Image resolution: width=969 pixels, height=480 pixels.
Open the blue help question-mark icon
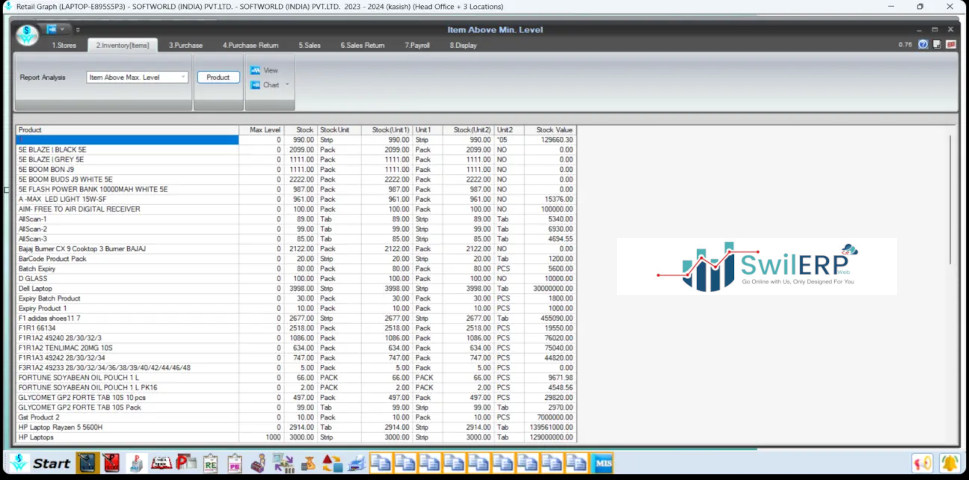coord(923,44)
